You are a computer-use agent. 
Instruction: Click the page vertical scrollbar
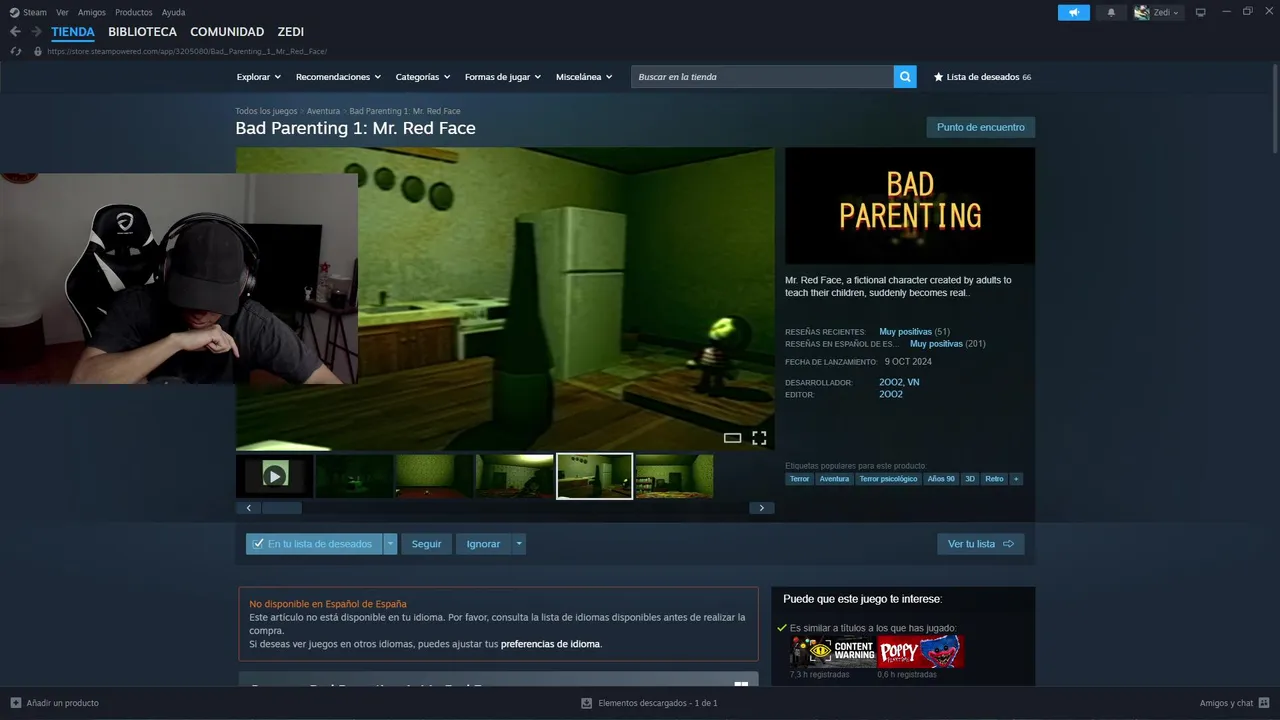pos(1275,108)
